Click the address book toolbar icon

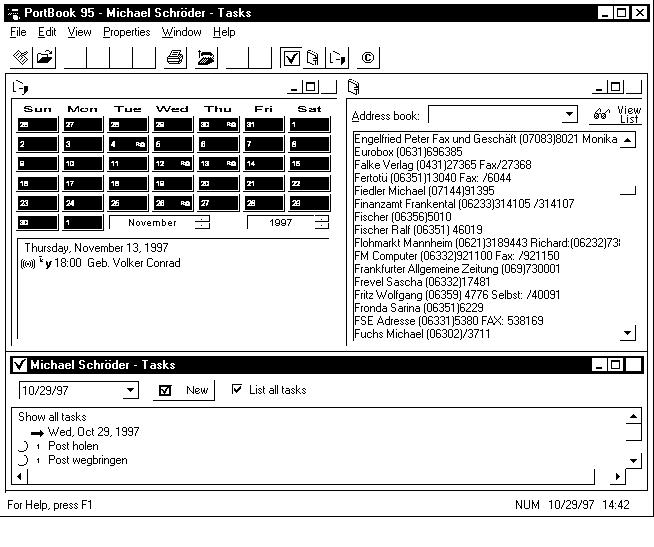tap(314, 58)
